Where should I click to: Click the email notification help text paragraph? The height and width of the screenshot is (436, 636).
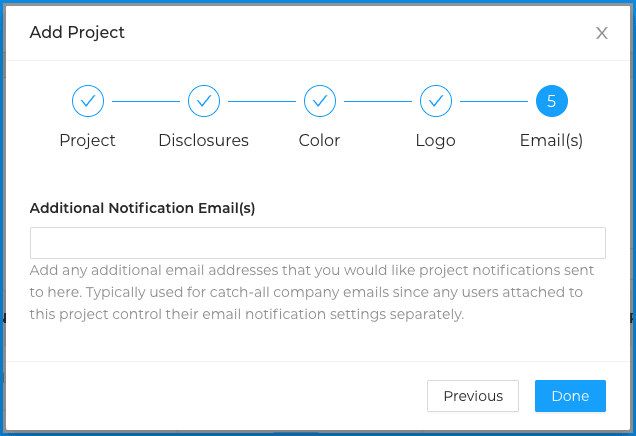click(x=312, y=292)
